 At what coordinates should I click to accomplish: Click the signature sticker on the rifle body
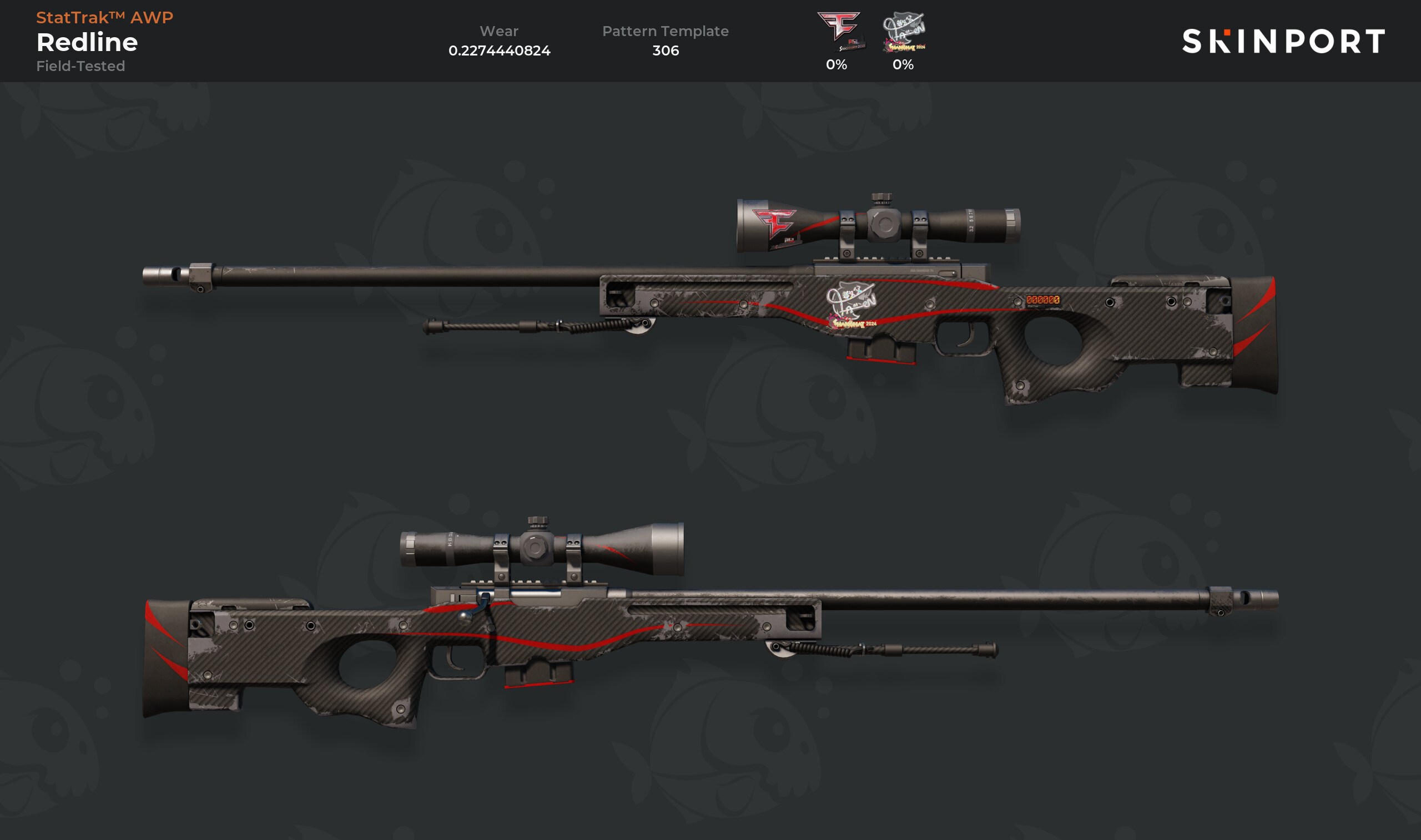(851, 306)
